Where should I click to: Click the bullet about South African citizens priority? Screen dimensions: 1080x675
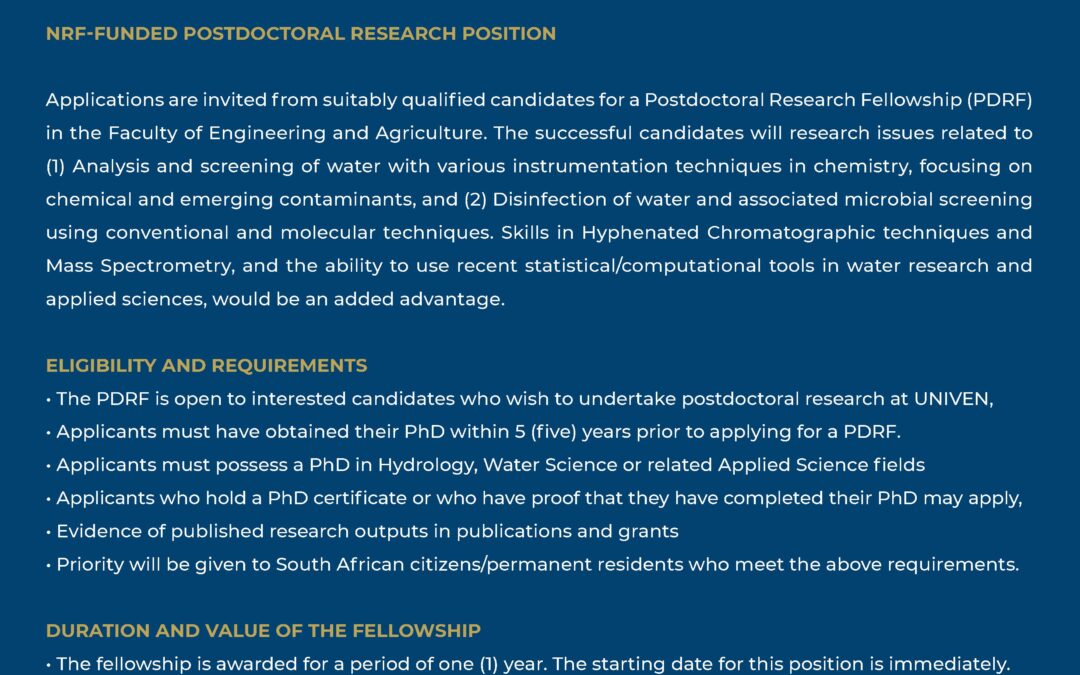(x=534, y=564)
